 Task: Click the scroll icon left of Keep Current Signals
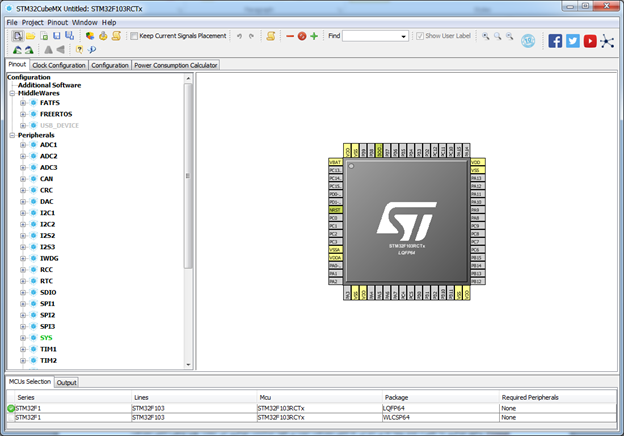click(x=116, y=36)
